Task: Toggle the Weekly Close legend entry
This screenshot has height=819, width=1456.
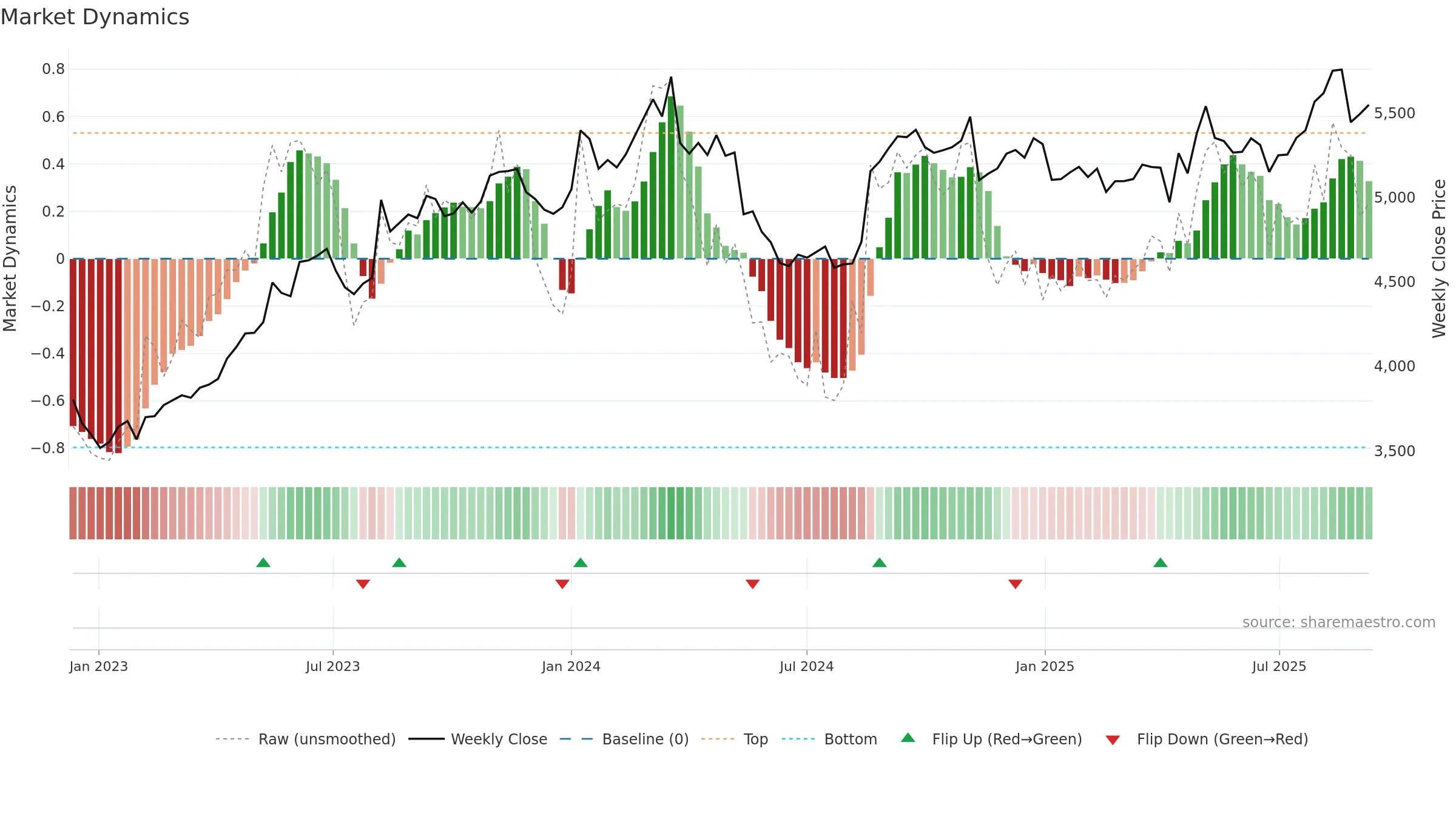Action: click(478, 739)
